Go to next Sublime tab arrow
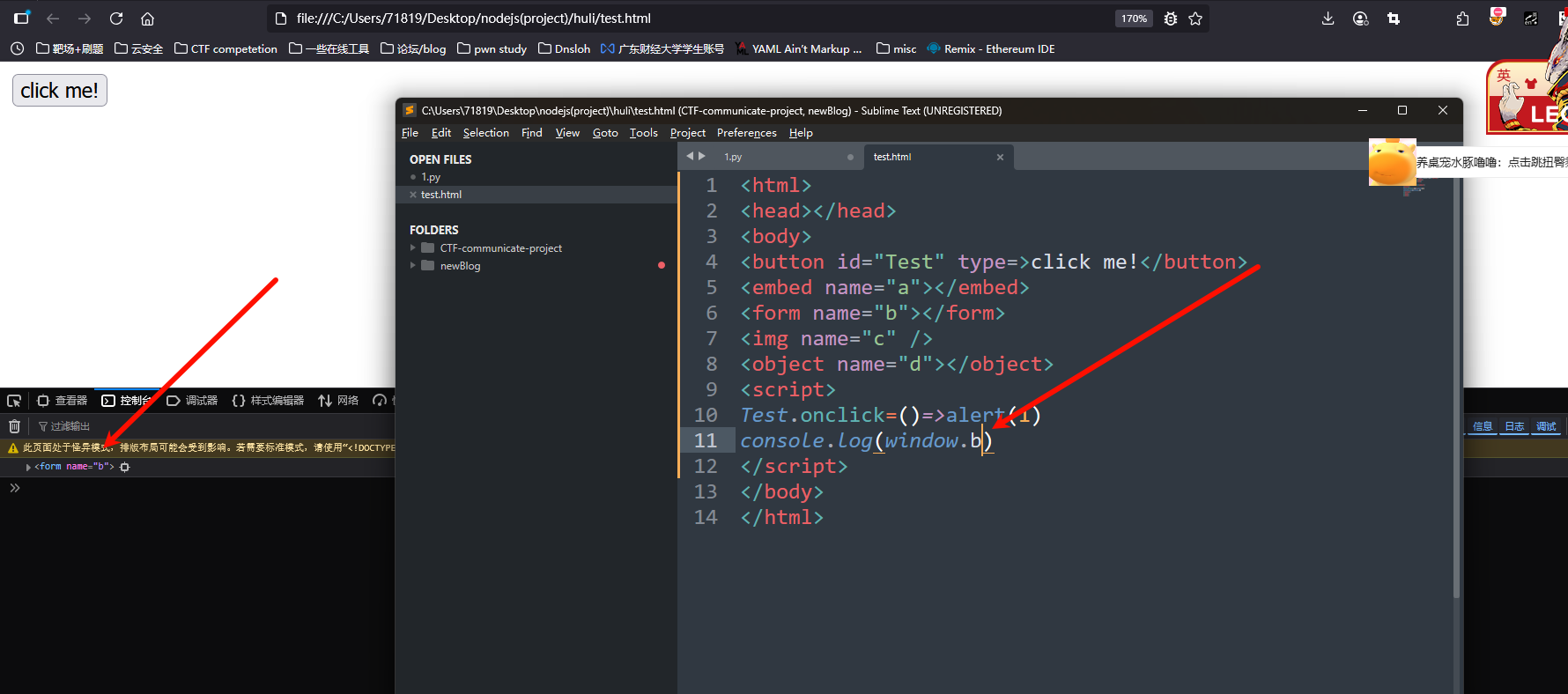The image size is (1568, 694). point(702,156)
